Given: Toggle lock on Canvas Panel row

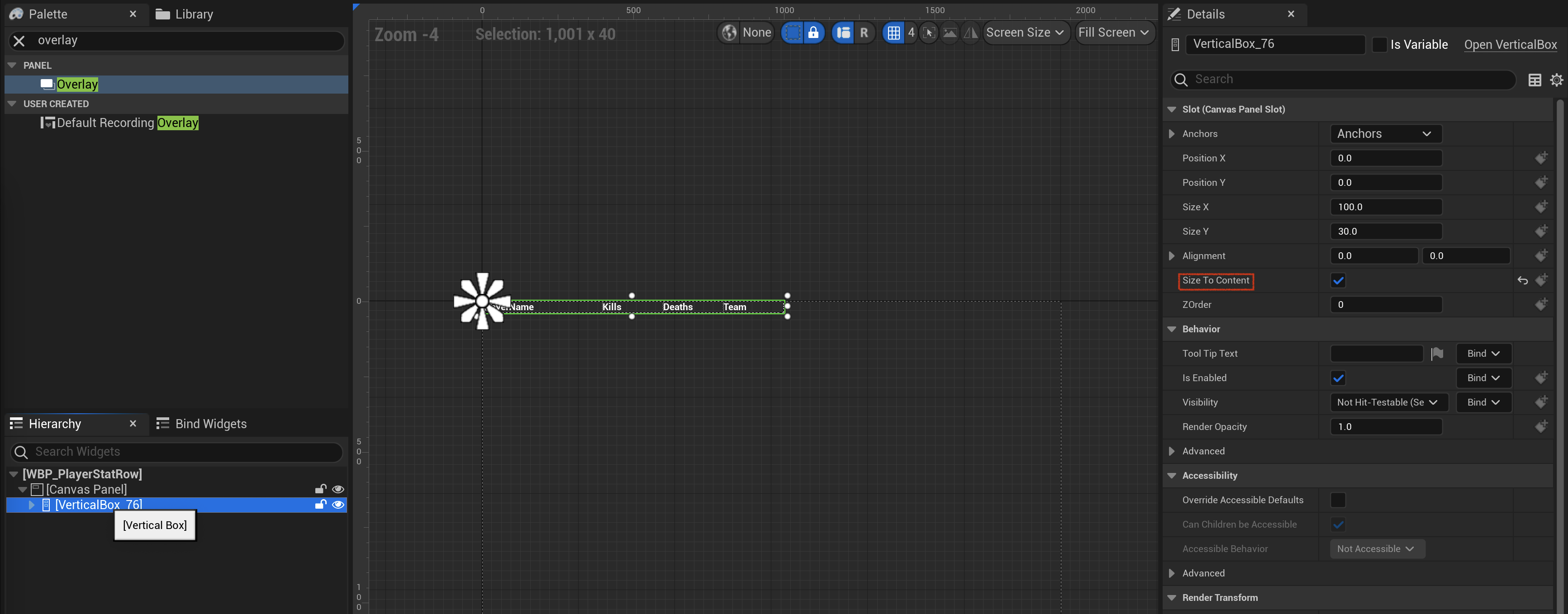Looking at the screenshot, I should [320, 489].
